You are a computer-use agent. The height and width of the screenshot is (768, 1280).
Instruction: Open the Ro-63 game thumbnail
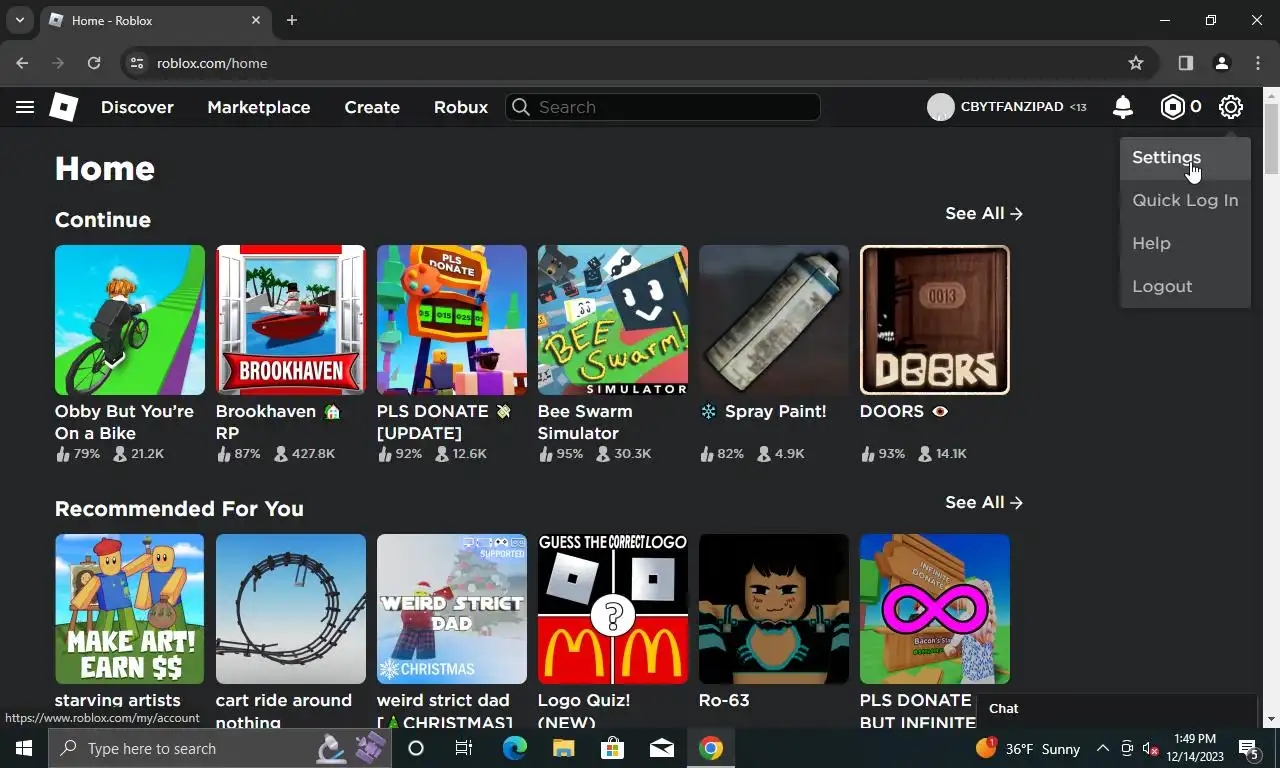(774, 609)
